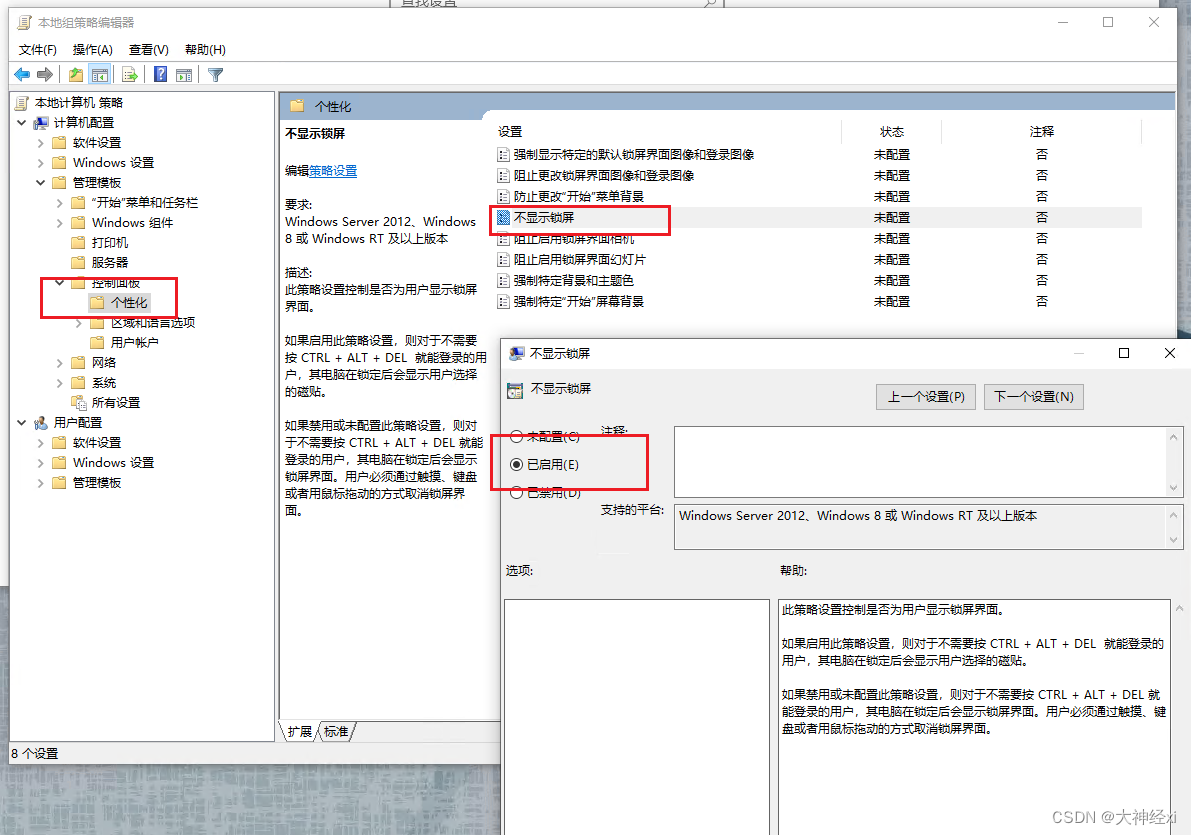Click the back navigation arrow in the toolbar
Viewport: 1191px width, 835px height.
[21, 74]
